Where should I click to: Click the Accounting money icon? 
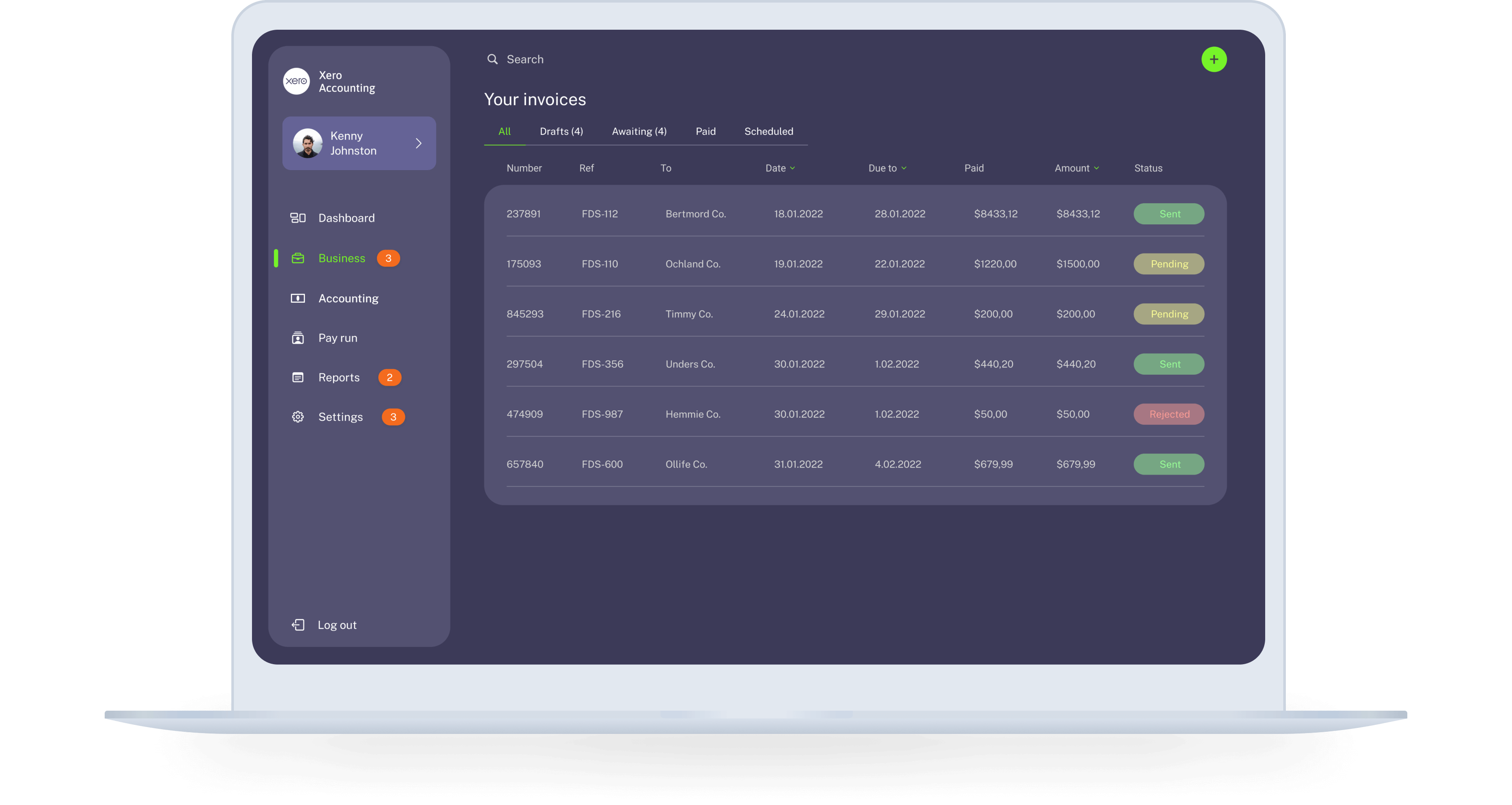coord(298,298)
